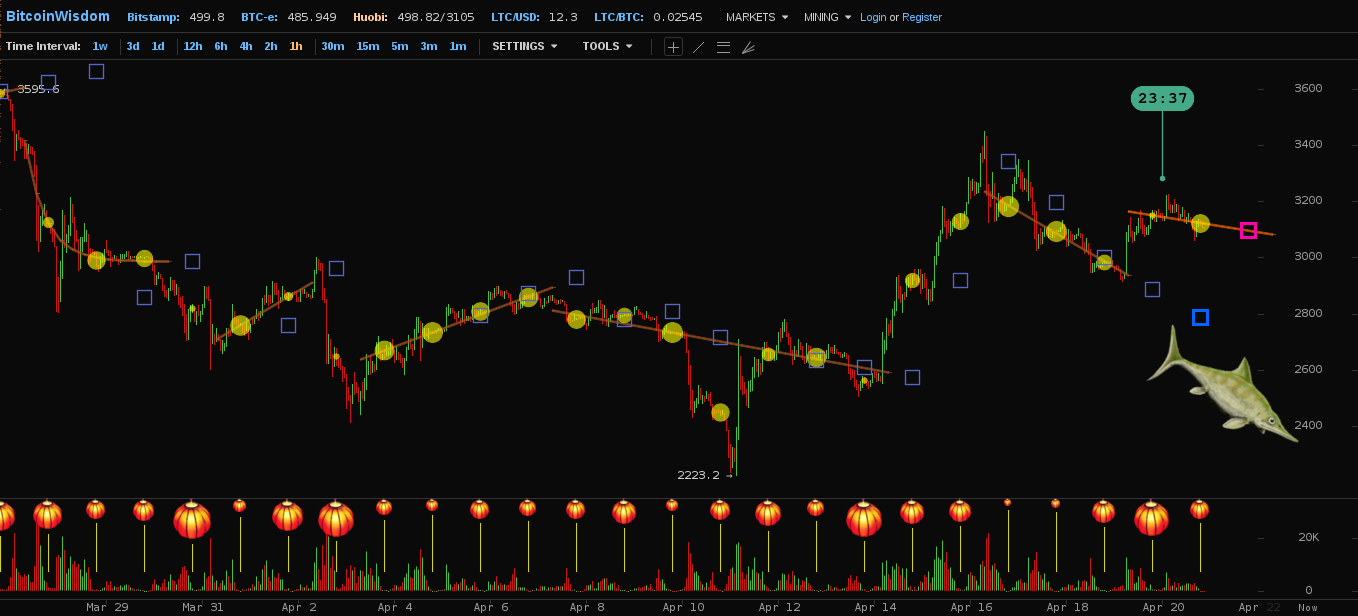Switch time interval to 1w
The image size is (1358, 616).
point(100,47)
